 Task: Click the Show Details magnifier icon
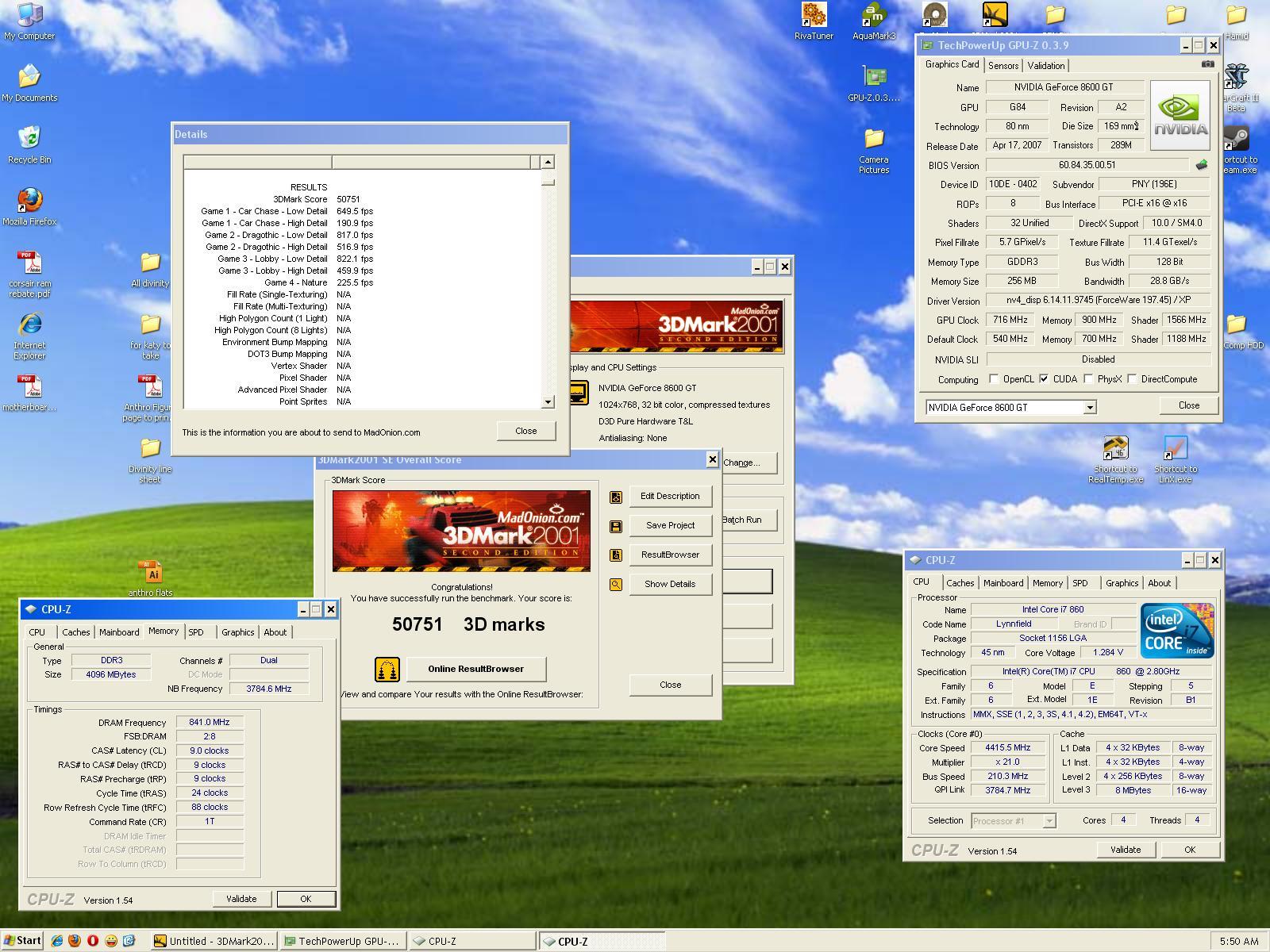[615, 585]
